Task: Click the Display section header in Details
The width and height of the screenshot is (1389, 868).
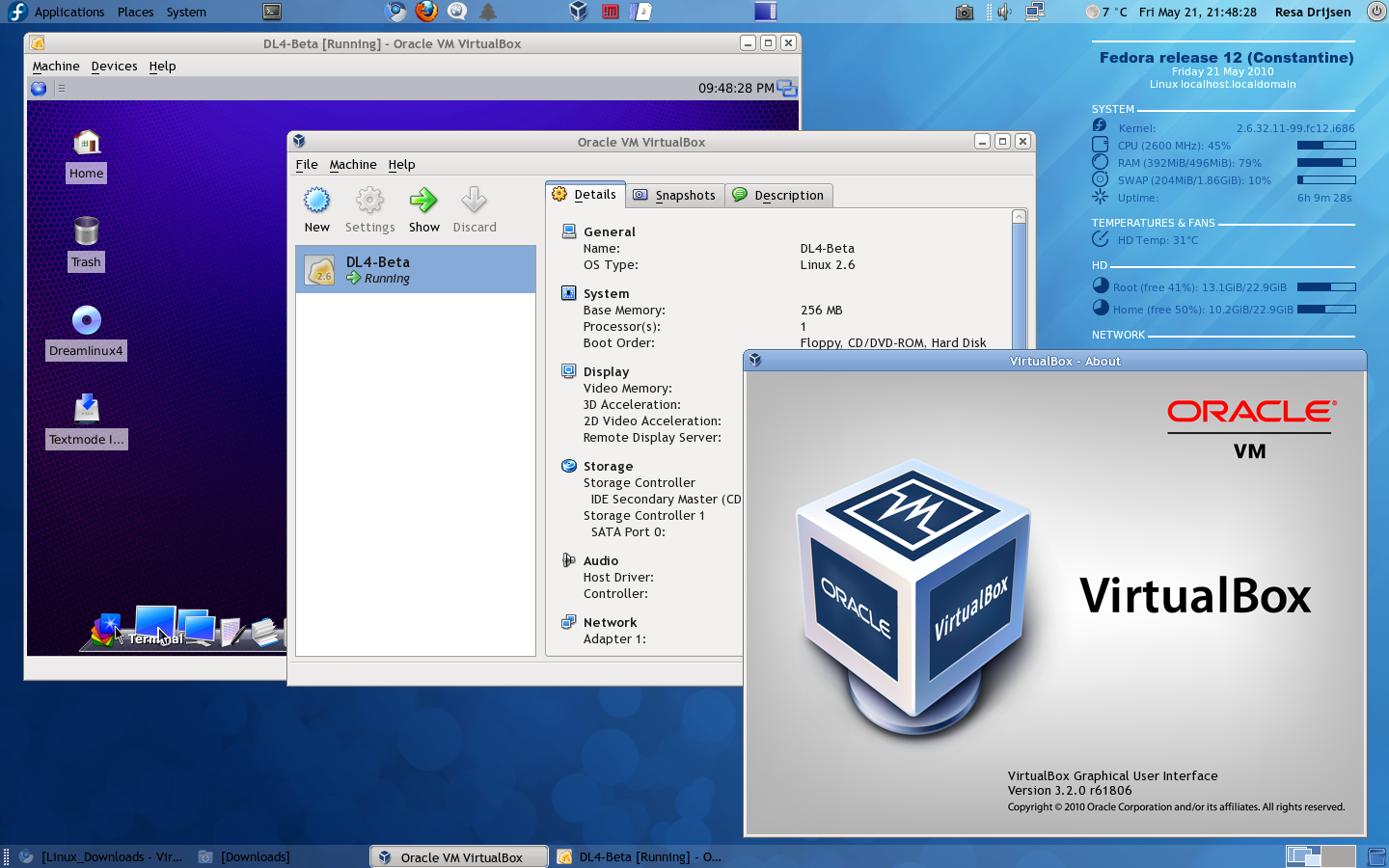Action: [606, 372]
